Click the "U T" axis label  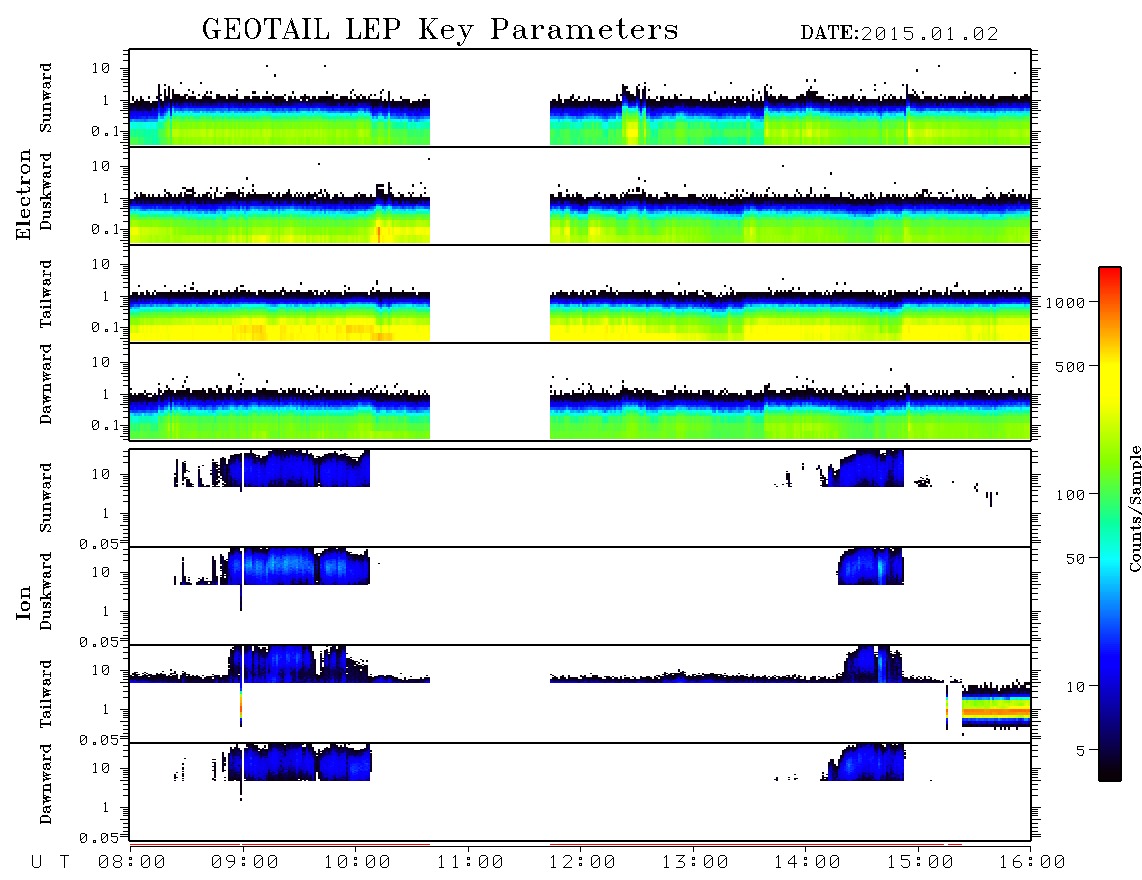(x=50, y=862)
